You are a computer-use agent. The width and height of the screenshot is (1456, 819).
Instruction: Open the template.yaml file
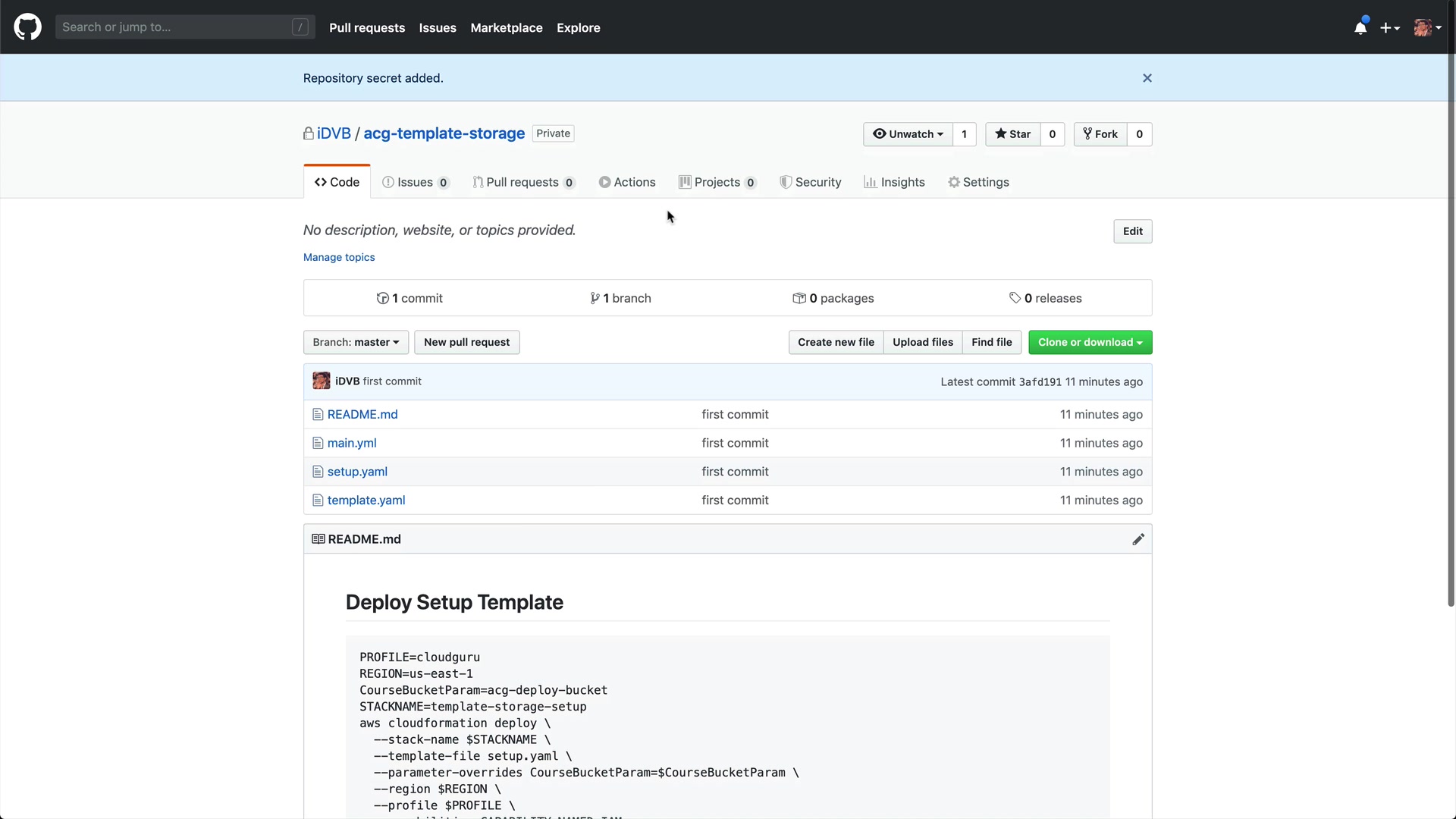point(366,500)
